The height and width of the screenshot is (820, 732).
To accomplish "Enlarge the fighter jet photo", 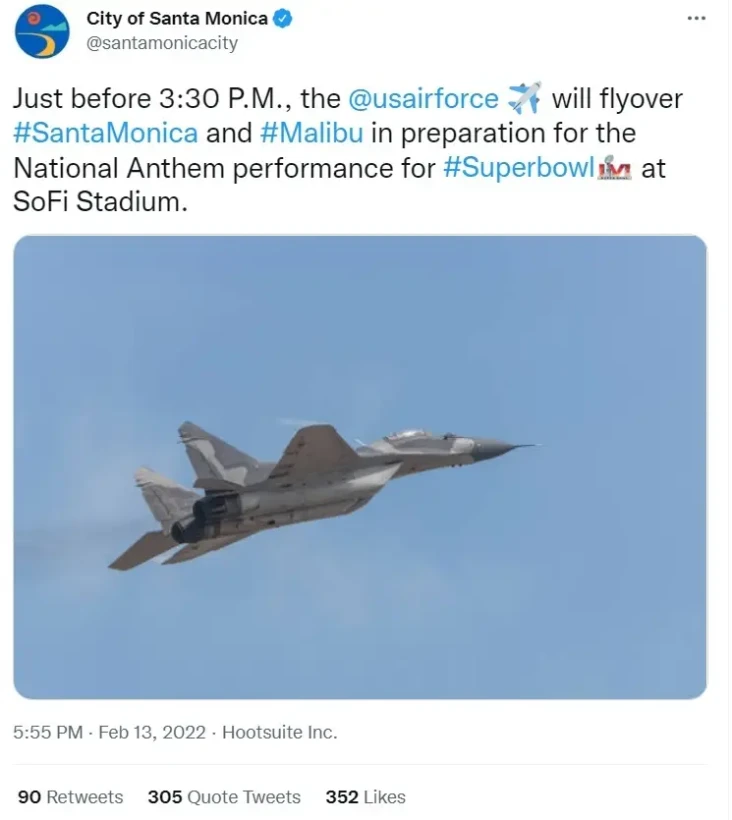I will tap(360, 467).
